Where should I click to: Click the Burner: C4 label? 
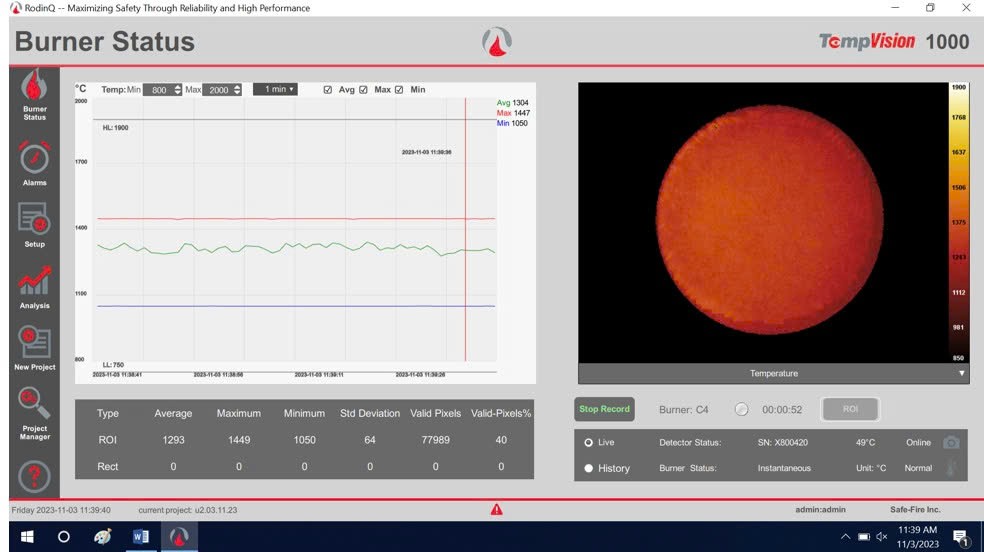click(683, 410)
